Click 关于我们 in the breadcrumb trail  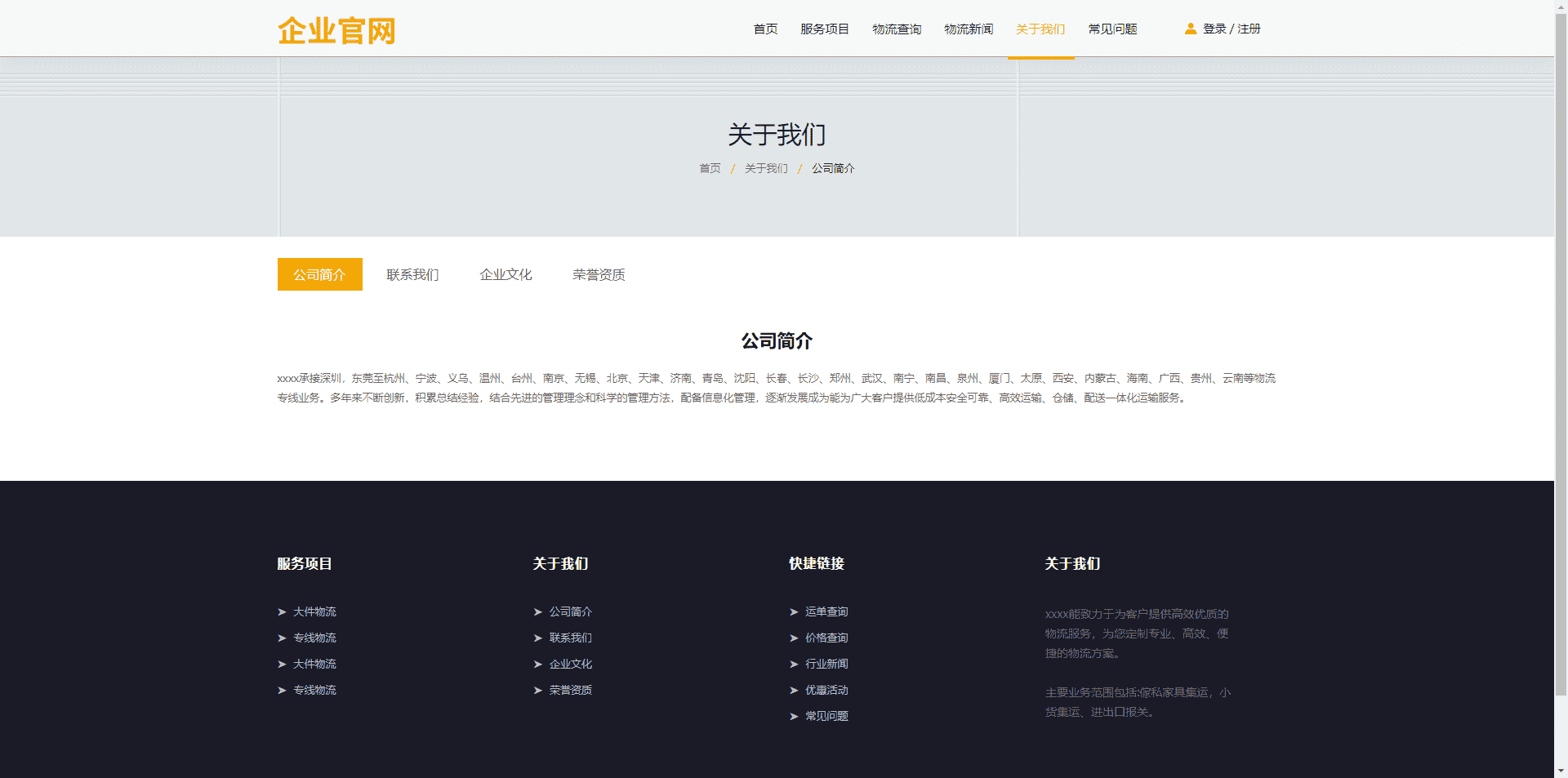tap(766, 168)
